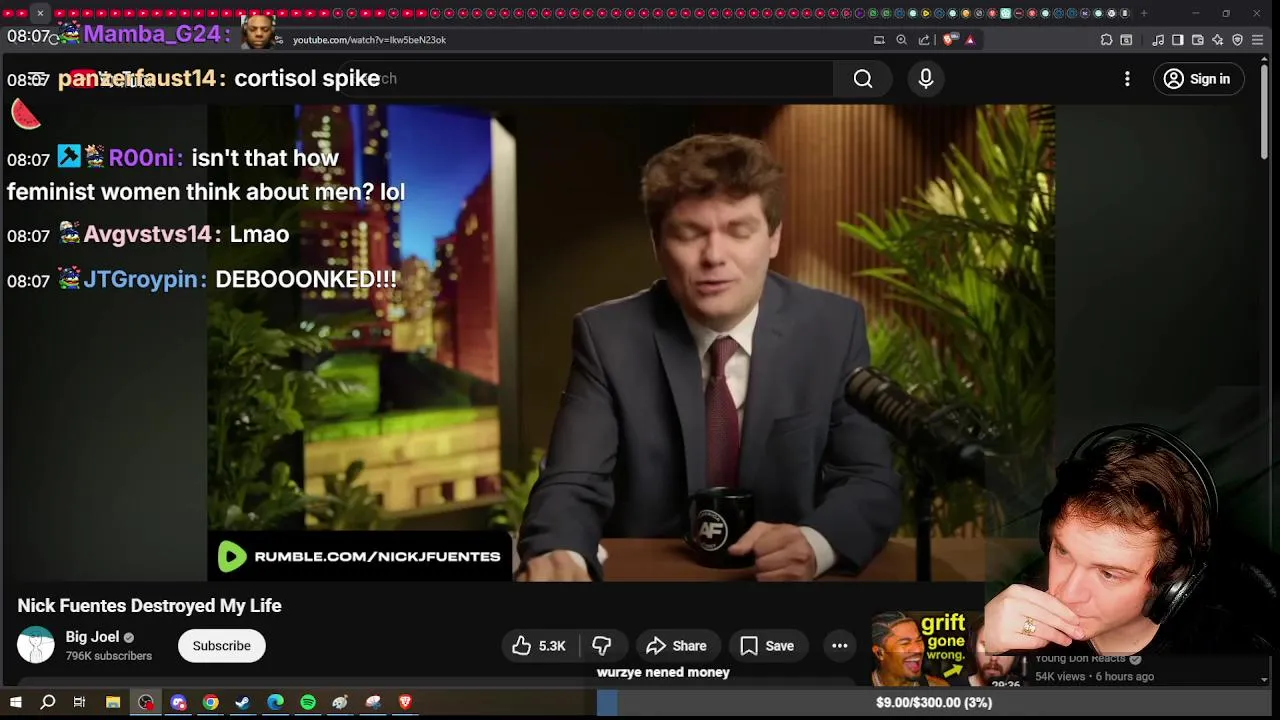The width and height of the screenshot is (1280, 720).
Task: Click the video player area
Action: tap(630, 343)
